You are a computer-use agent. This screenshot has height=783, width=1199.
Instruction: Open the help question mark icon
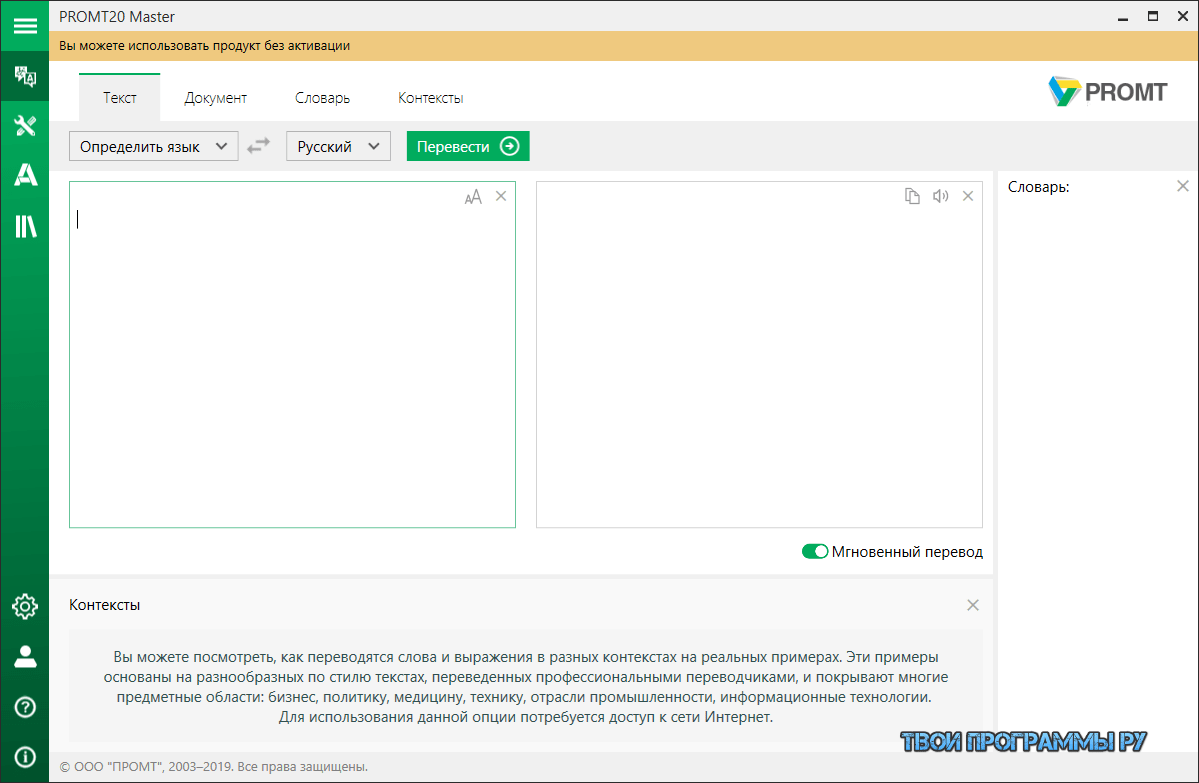coord(25,707)
